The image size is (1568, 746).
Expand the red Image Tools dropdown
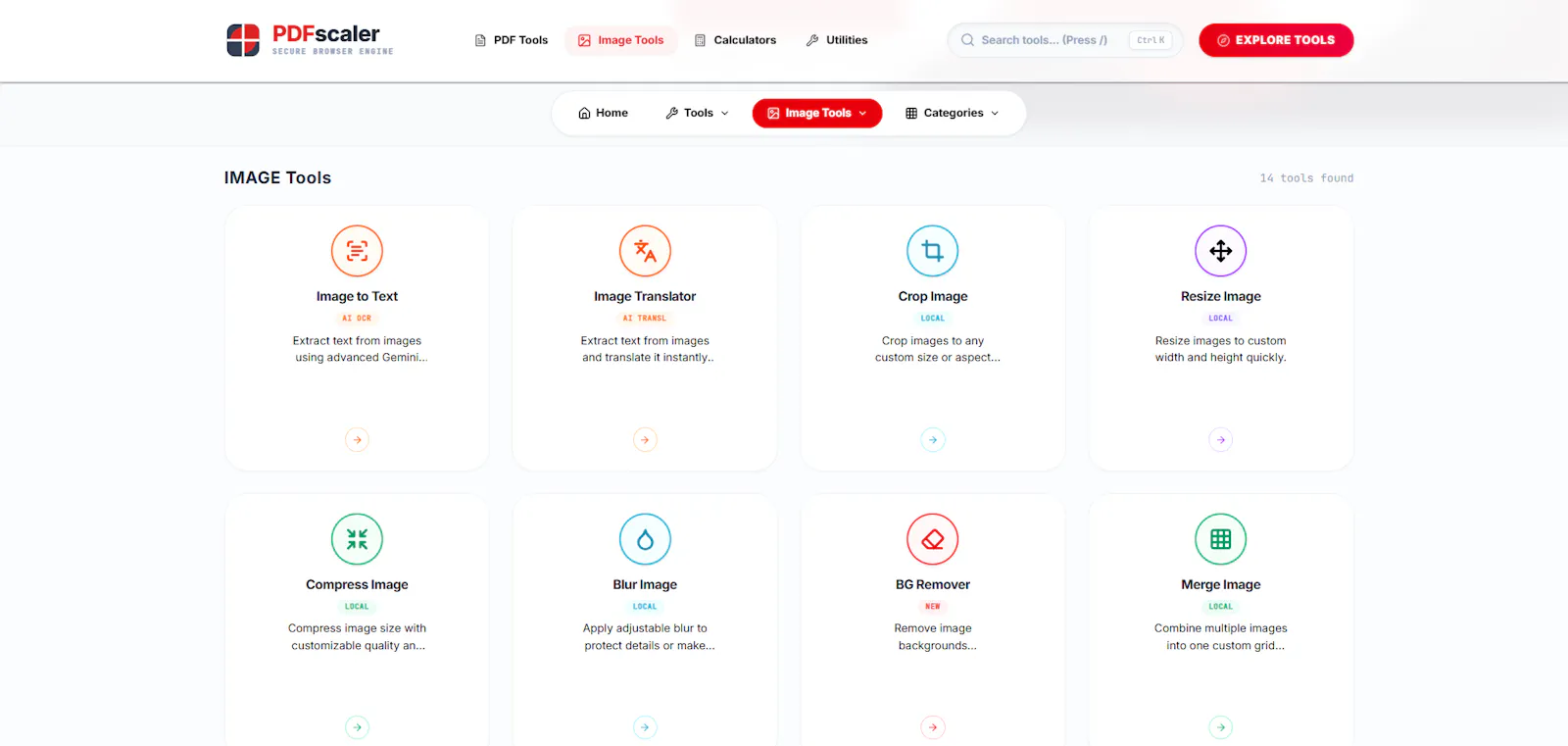click(817, 113)
